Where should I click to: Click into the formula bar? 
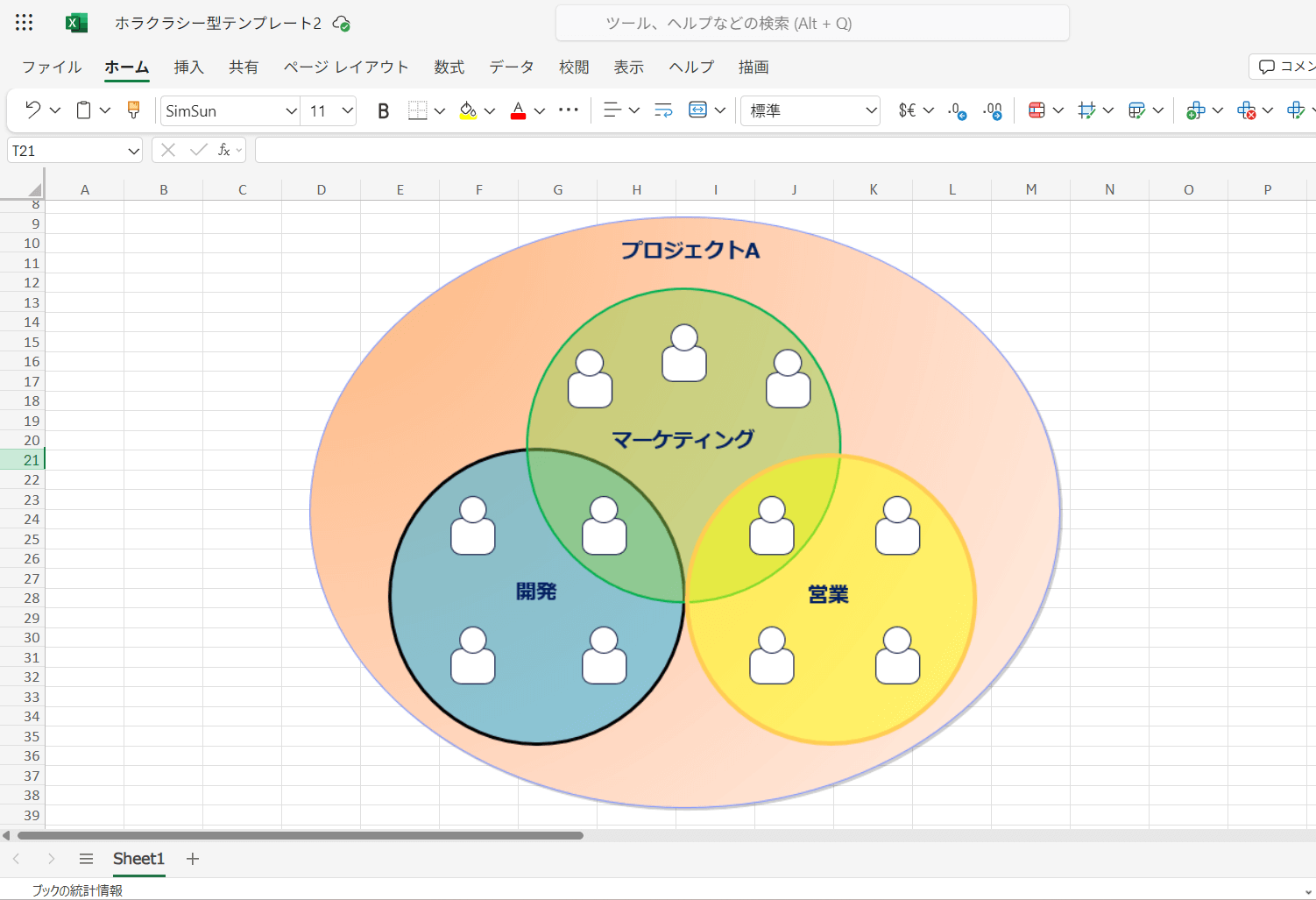point(785,151)
